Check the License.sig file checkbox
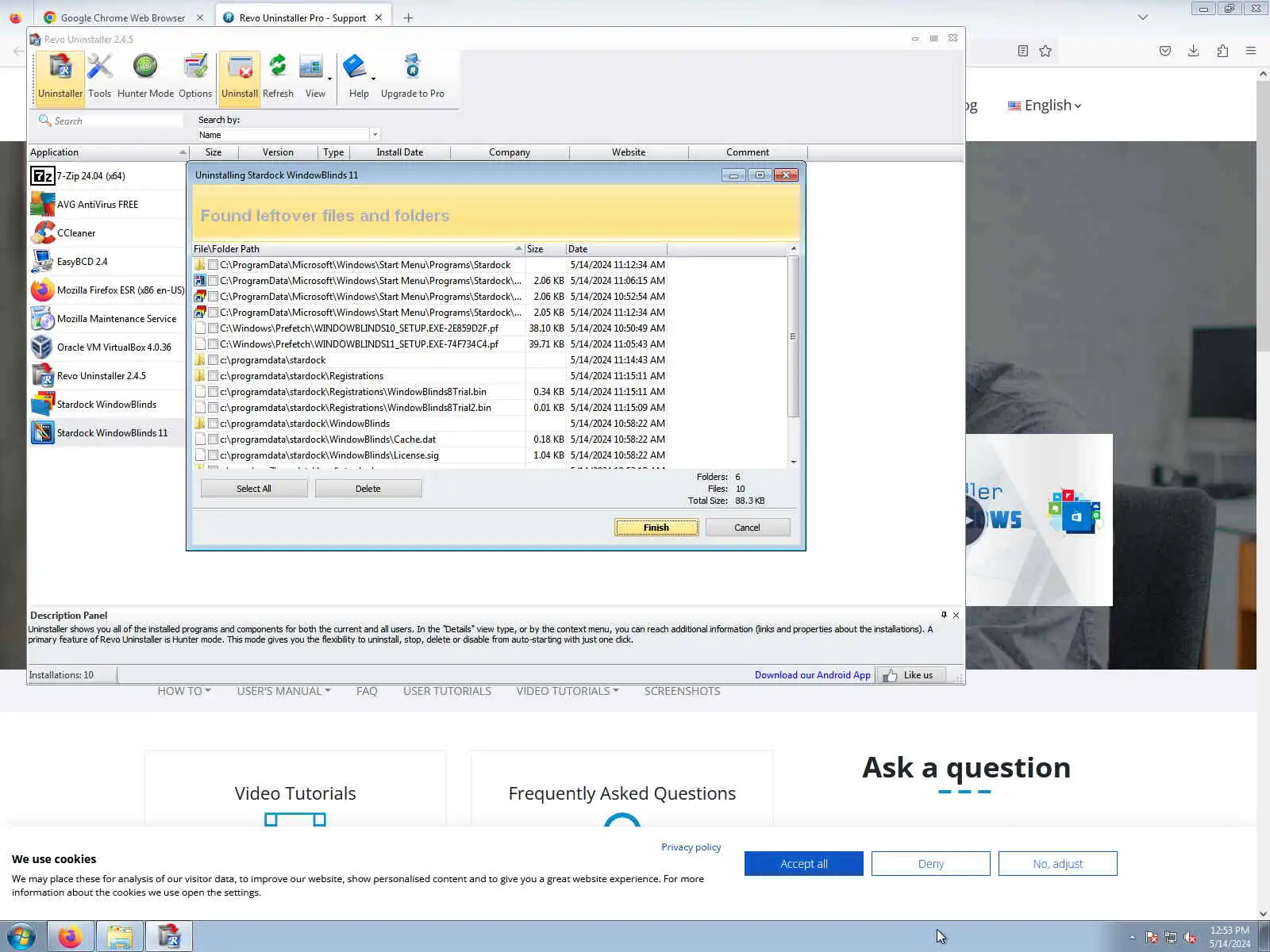1270x952 pixels. pyautogui.click(x=213, y=455)
